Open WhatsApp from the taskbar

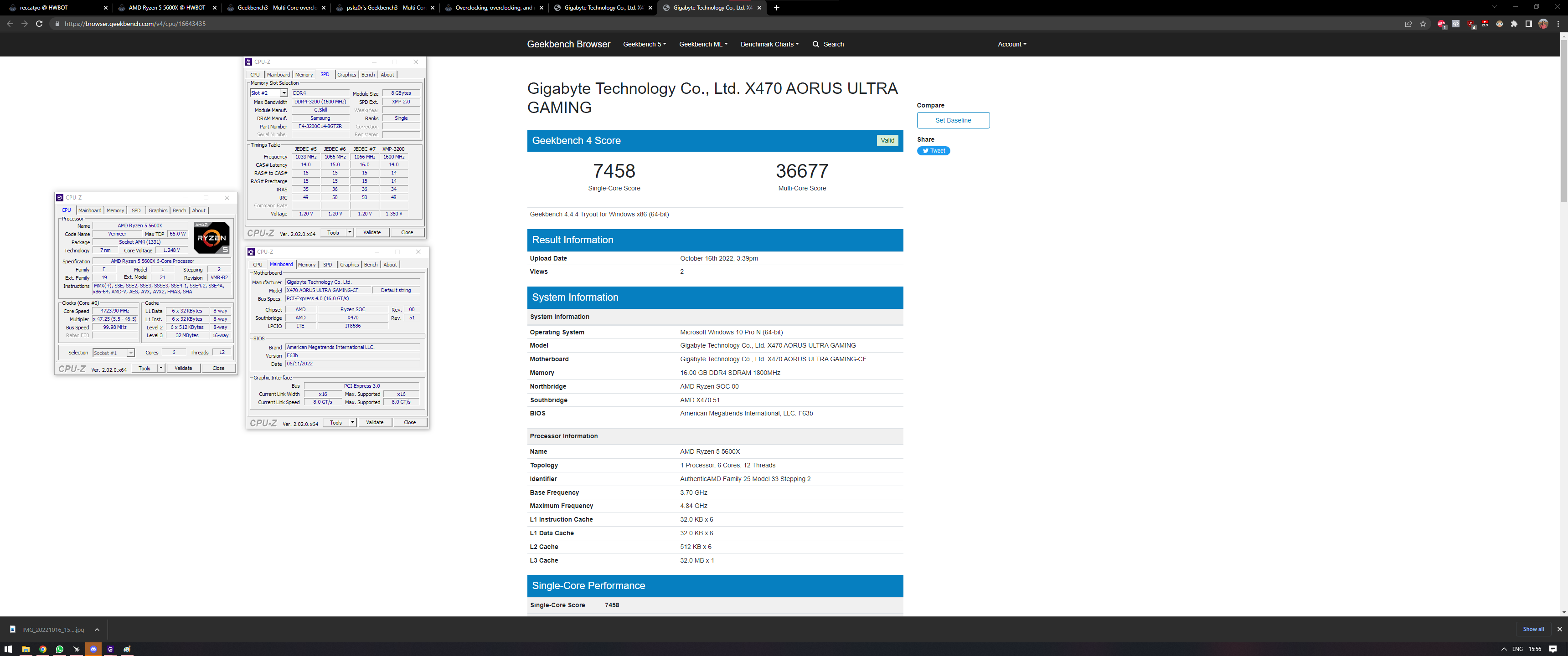[60, 649]
